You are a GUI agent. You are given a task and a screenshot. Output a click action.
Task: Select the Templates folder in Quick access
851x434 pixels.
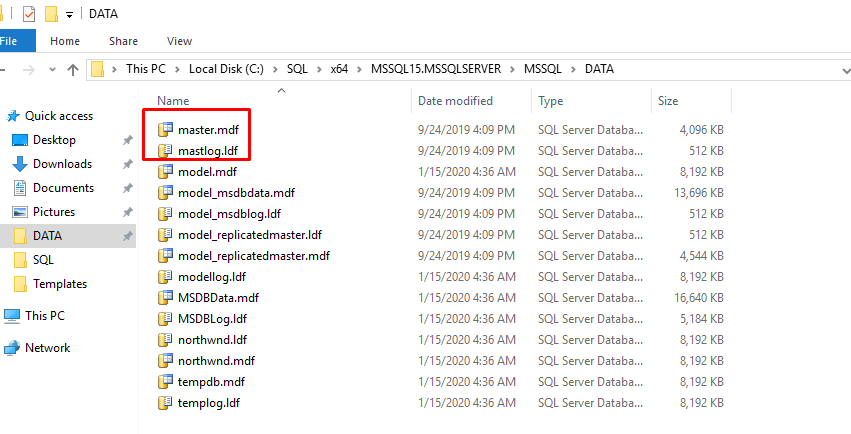[60, 284]
